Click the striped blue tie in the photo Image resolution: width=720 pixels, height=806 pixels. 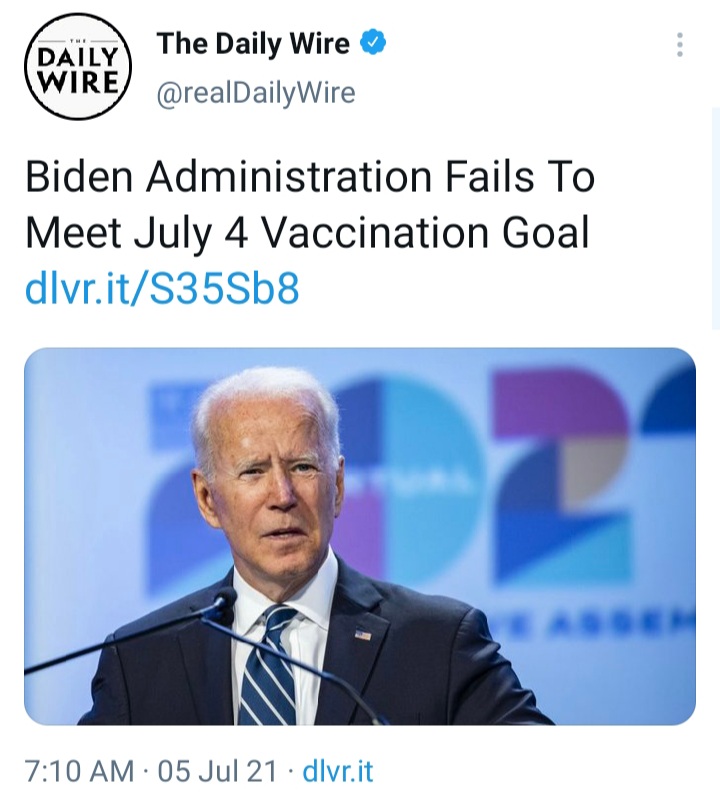tap(269, 666)
